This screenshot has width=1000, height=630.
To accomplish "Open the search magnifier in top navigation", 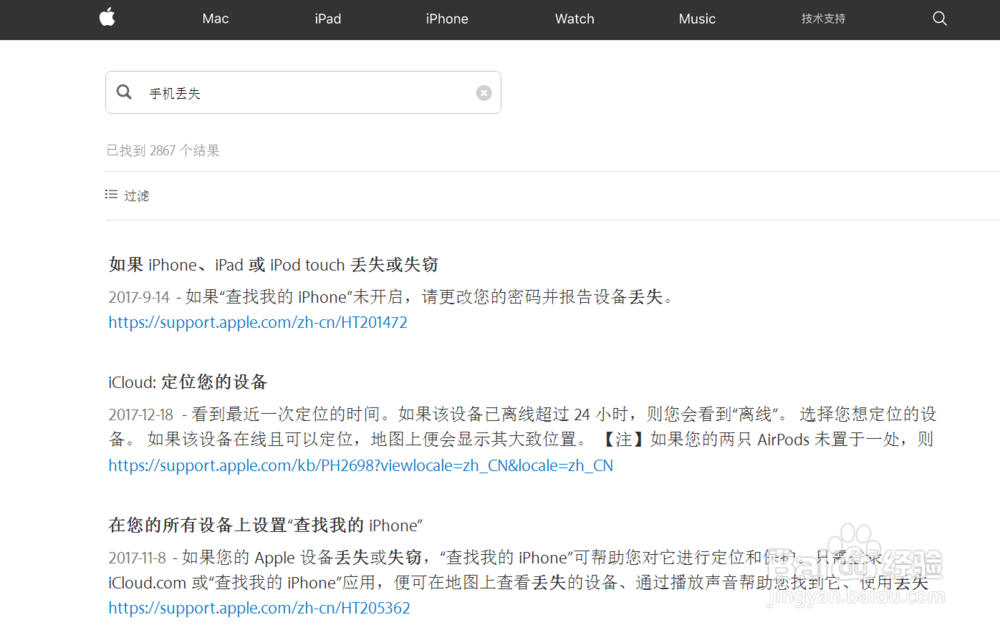I will point(939,18).
